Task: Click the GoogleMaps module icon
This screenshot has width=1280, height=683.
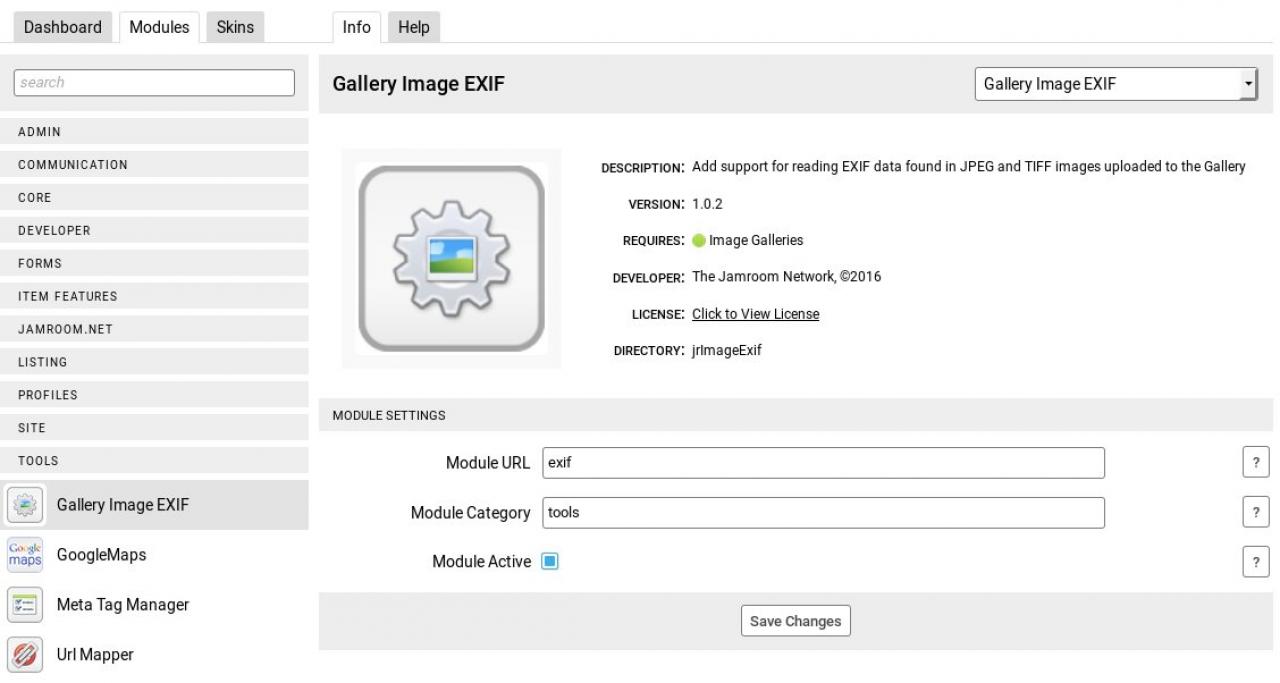Action: [25, 555]
